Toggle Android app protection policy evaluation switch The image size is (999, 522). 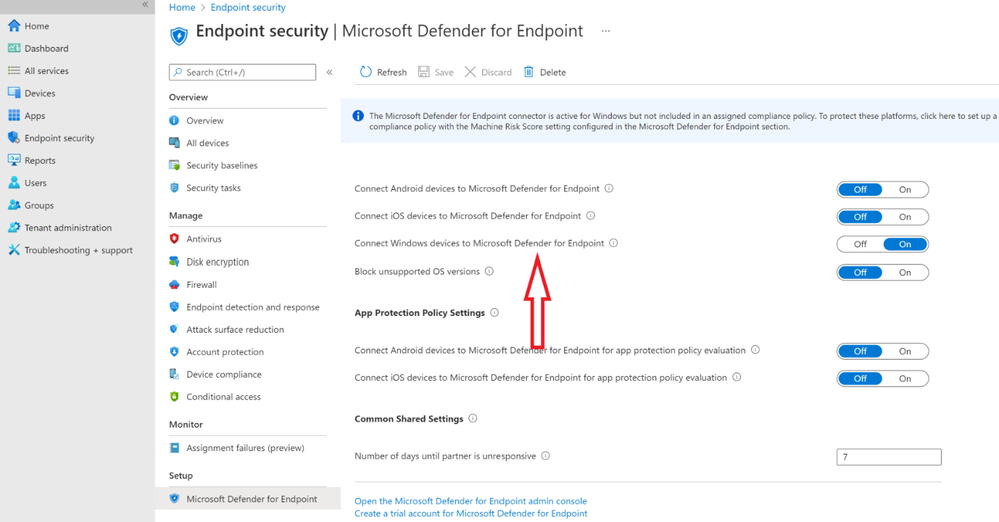pos(882,351)
